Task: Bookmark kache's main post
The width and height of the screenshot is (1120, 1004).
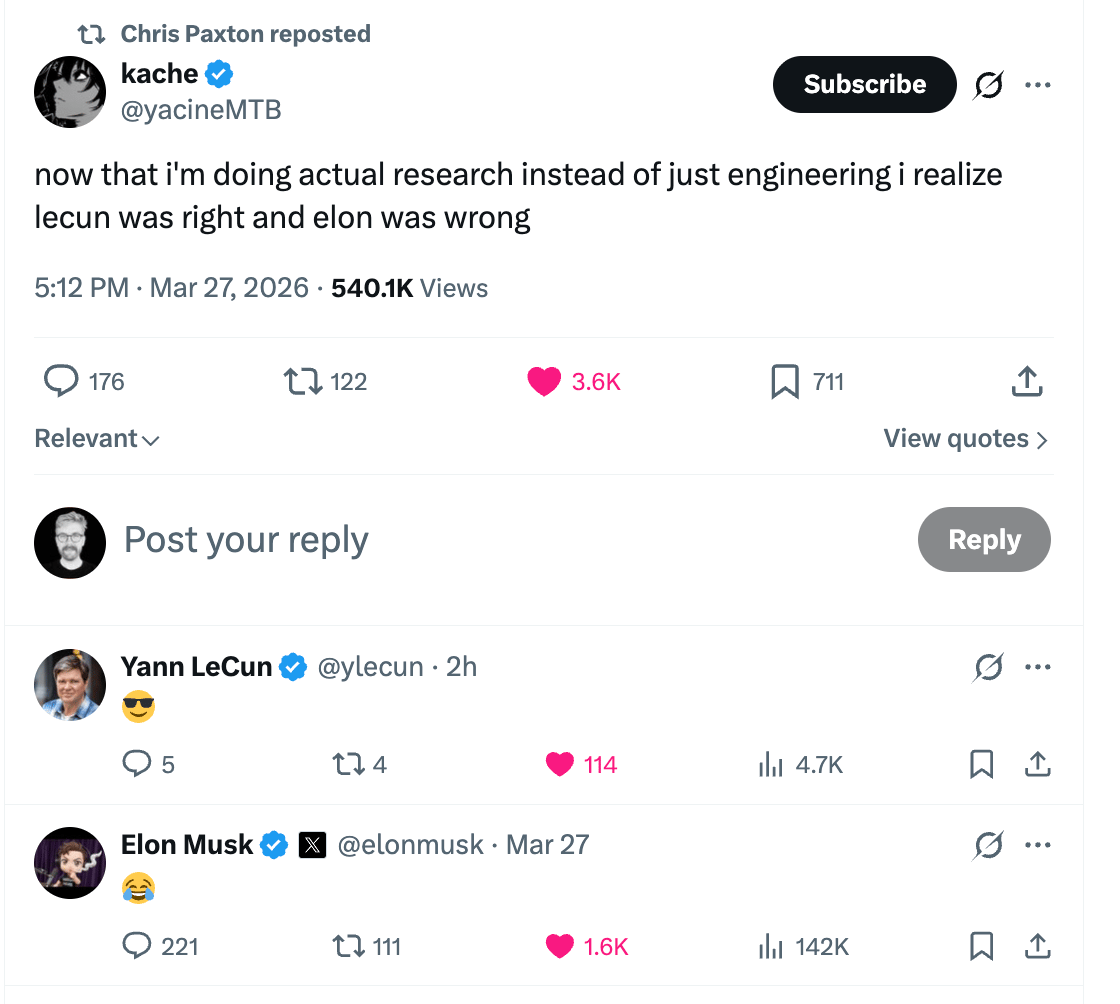Action: pos(785,381)
